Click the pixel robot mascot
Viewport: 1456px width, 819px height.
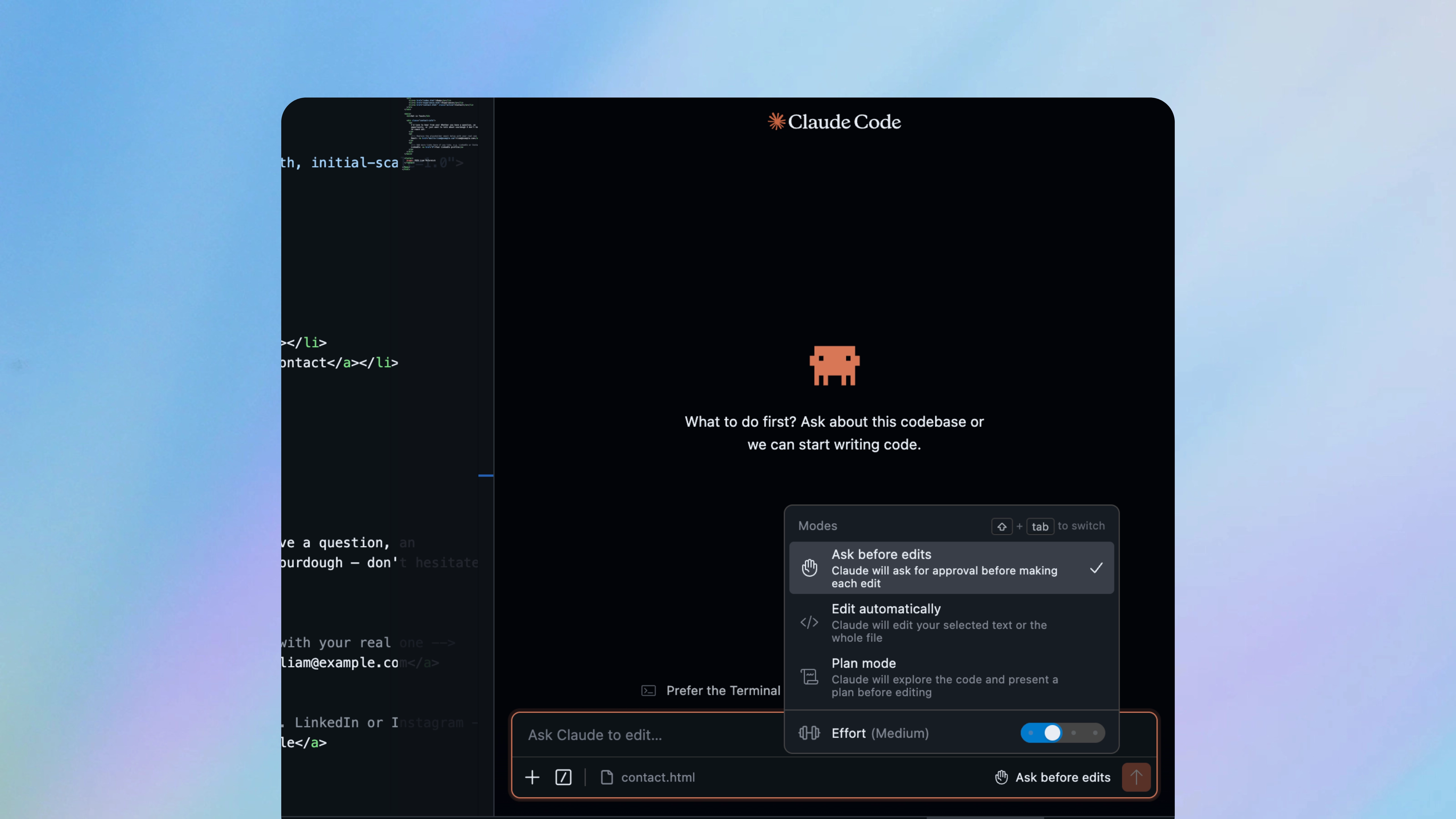[834, 365]
